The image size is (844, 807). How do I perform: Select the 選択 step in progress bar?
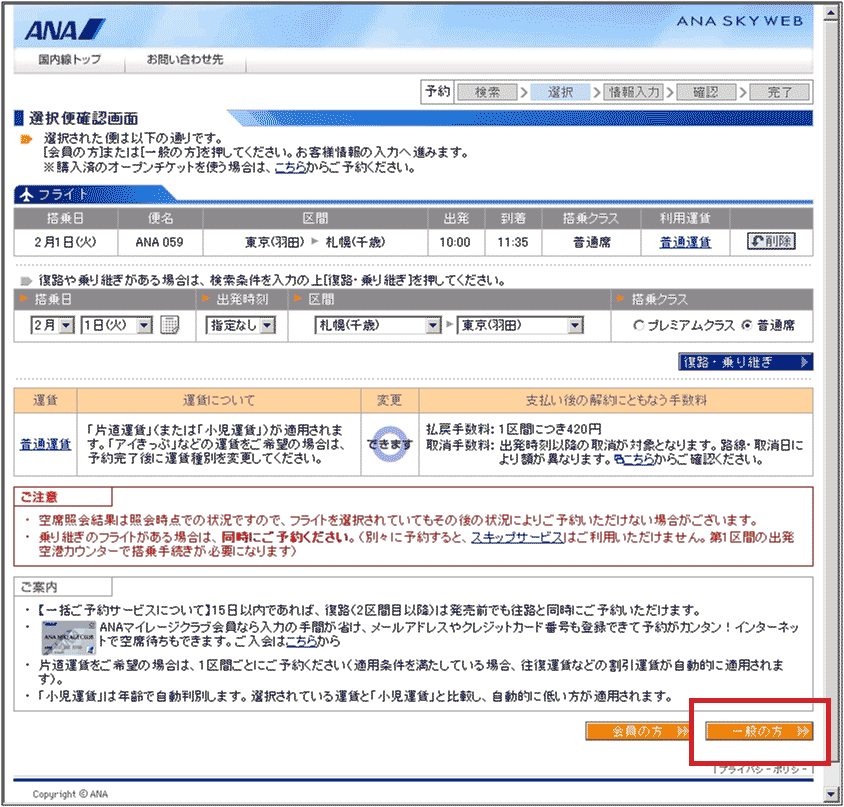[x=560, y=92]
